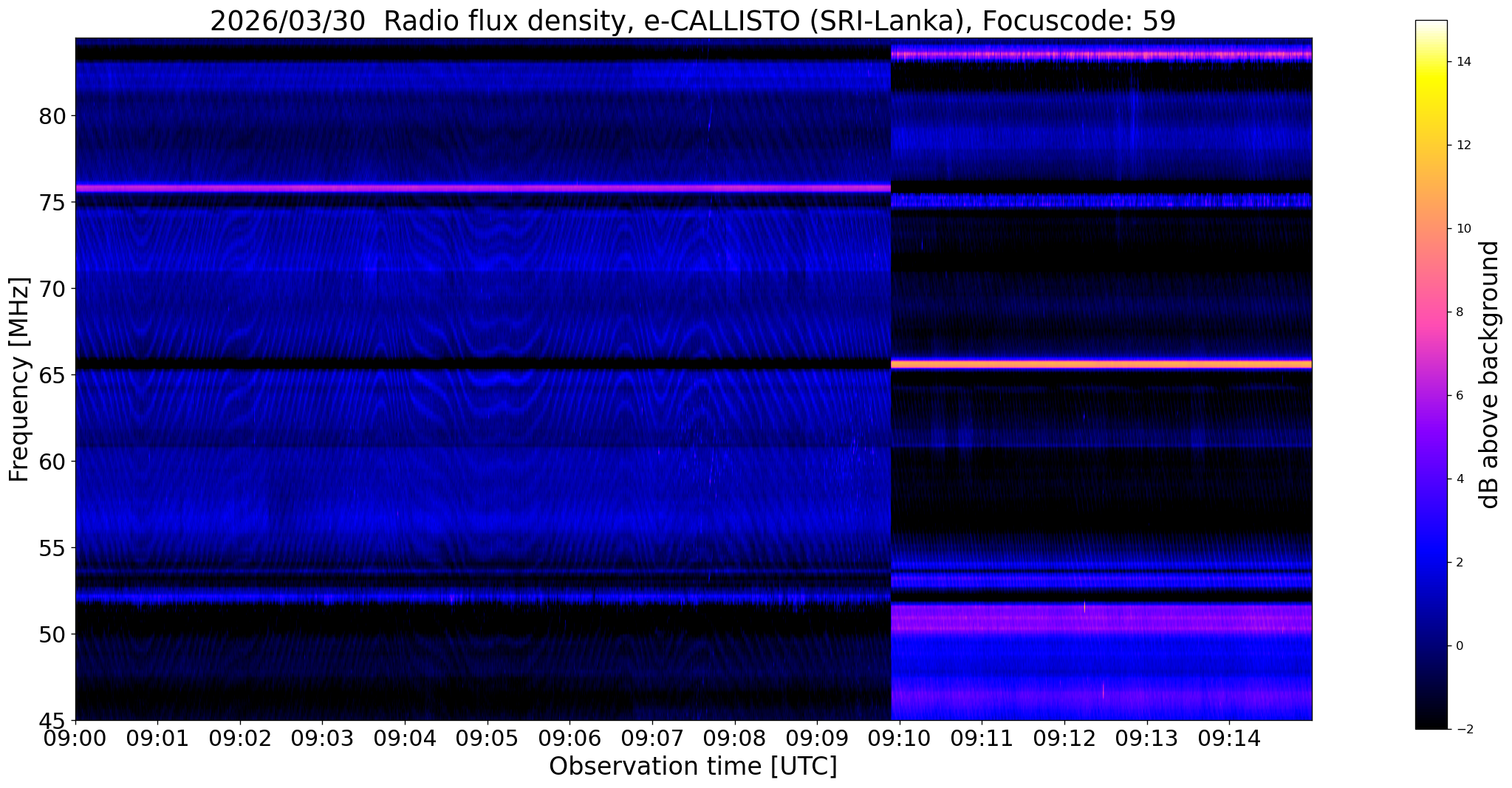Screen dimensions: 1512x788
Task: Select the 09:09 time tick label
Action: point(817,739)
